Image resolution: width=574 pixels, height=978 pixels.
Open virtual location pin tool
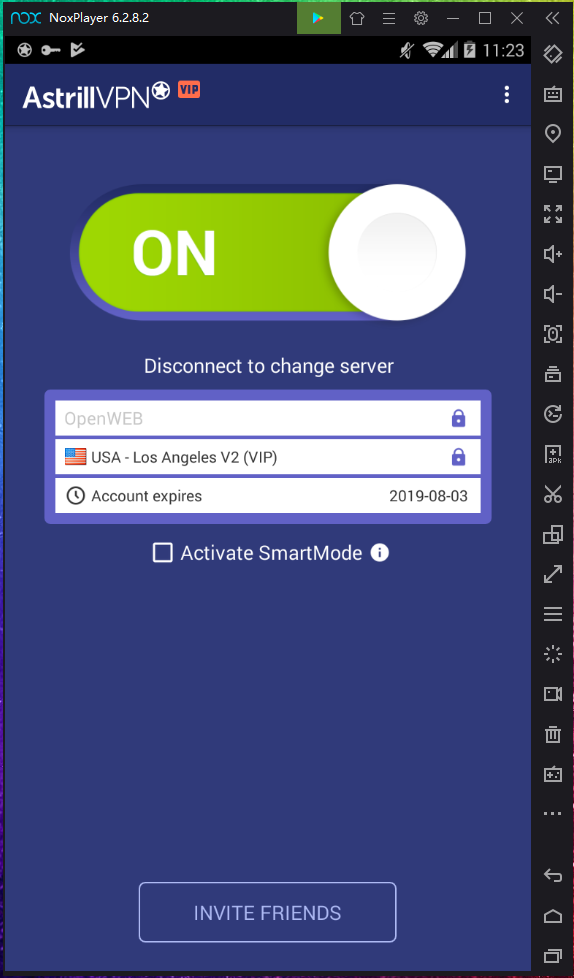[553, 133]
